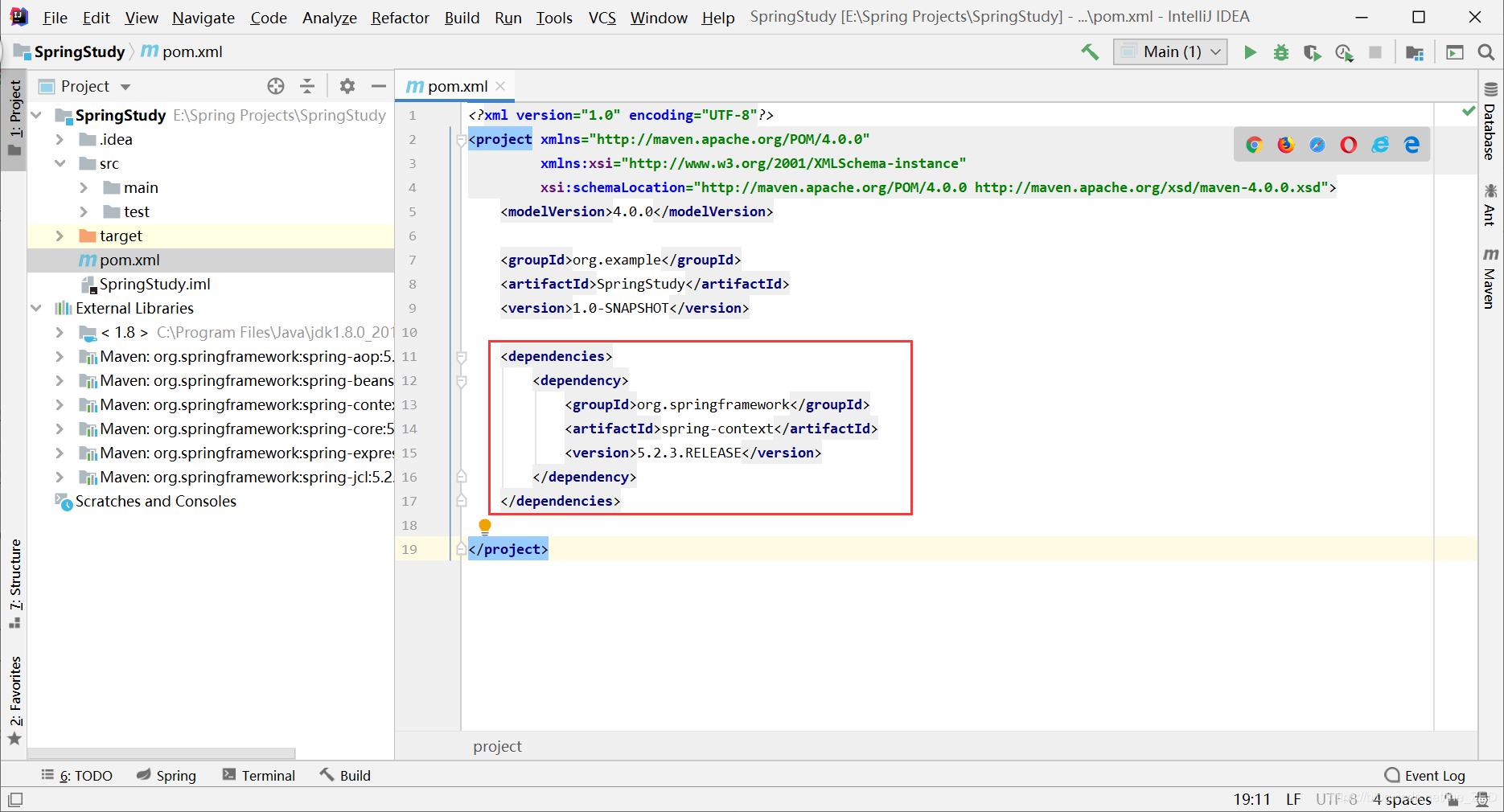Open the VCS menu

[x=602, y=18]
